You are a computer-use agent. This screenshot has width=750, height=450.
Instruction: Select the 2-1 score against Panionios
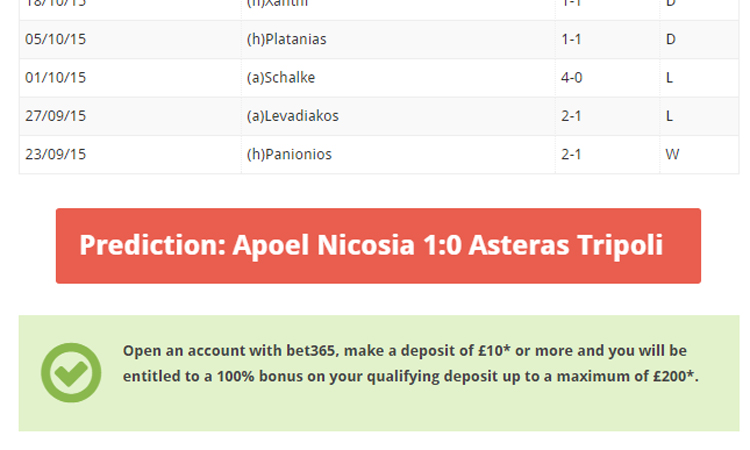[x=607, y=154]
